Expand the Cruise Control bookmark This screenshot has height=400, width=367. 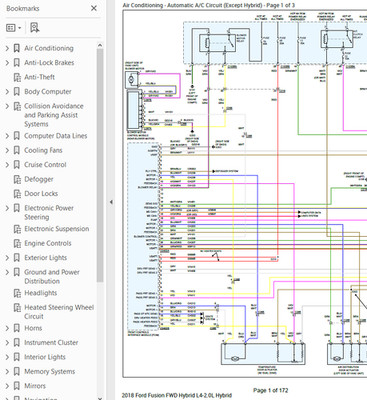(x=7, y=165)
